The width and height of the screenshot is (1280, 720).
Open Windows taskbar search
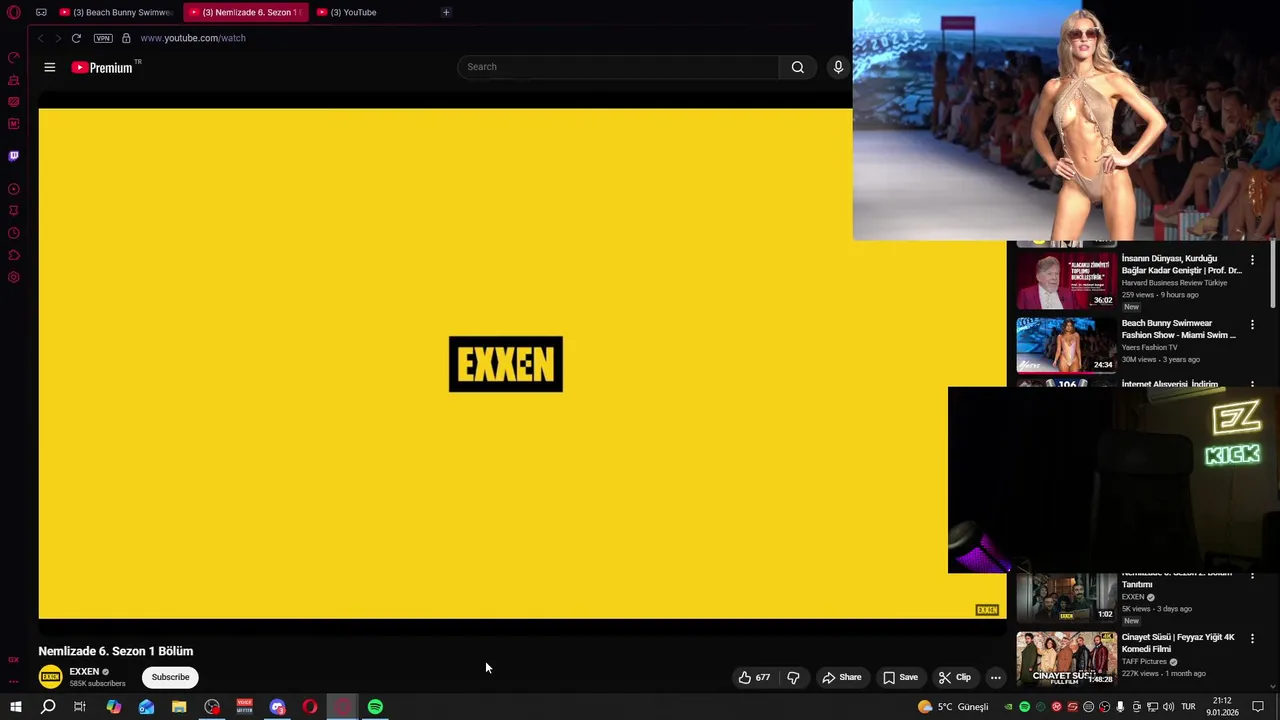pos(48,707)
